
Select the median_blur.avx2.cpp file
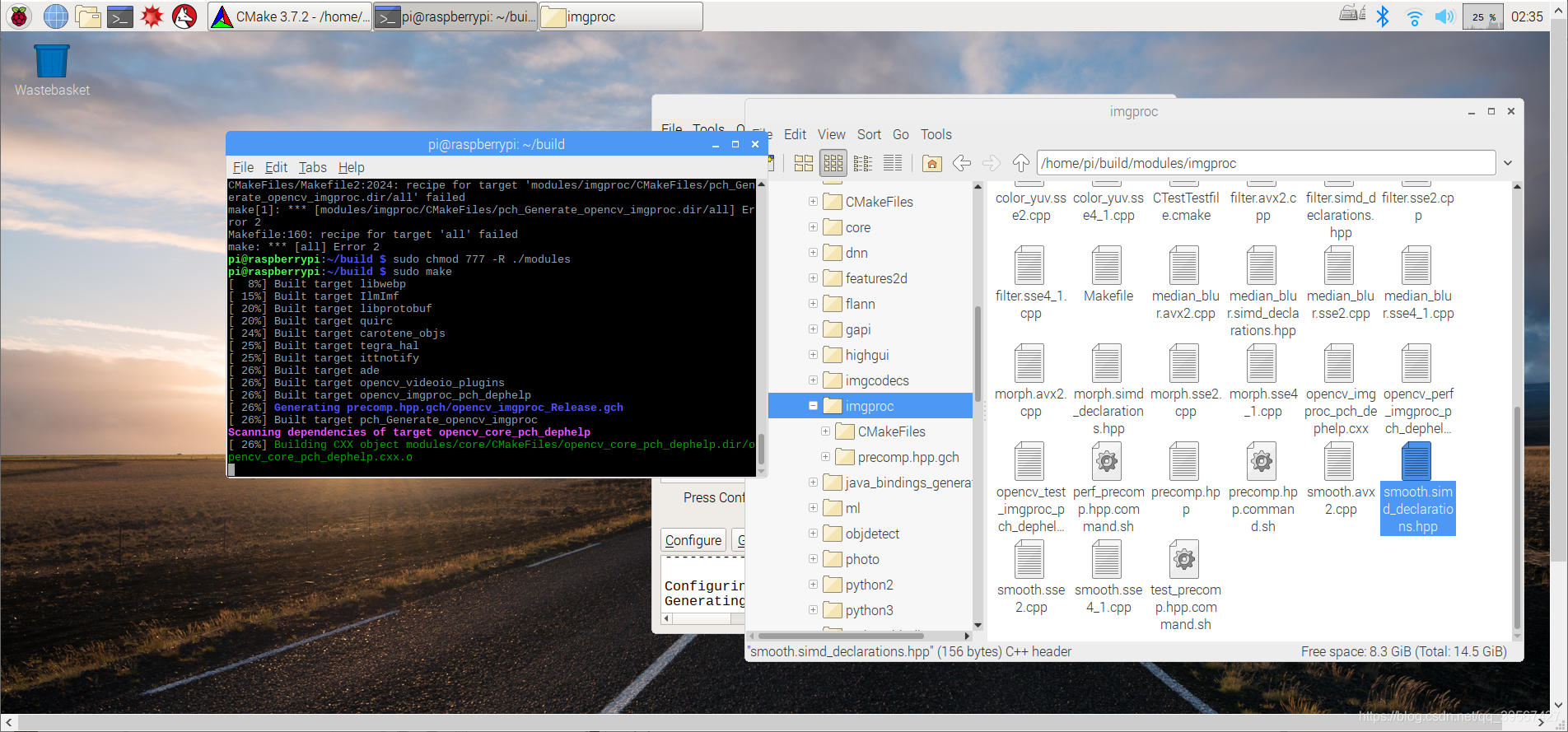pyautogui.click(x=1185, y=283)
